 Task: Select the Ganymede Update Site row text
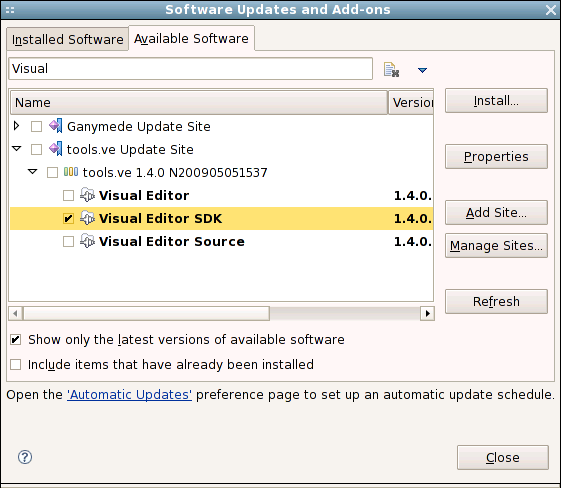click(x=139, y=127)
